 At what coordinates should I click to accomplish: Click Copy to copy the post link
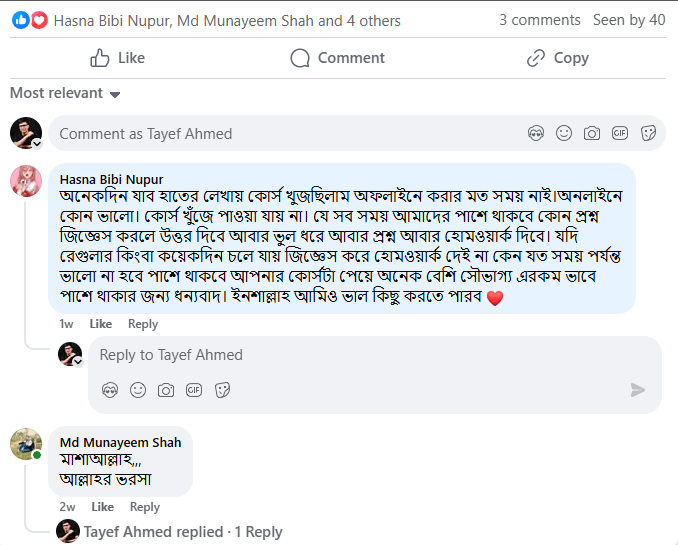[557, 58]
